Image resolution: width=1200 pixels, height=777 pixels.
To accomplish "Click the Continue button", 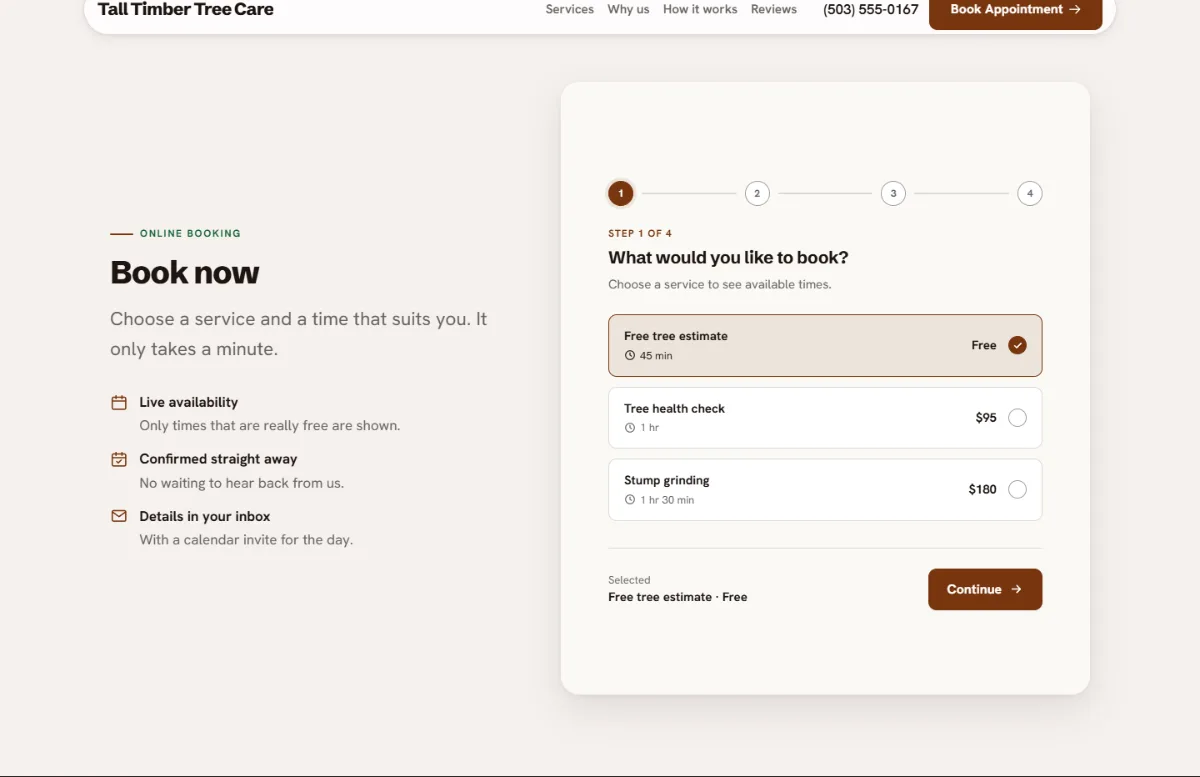I will click(x=985, y=589).
